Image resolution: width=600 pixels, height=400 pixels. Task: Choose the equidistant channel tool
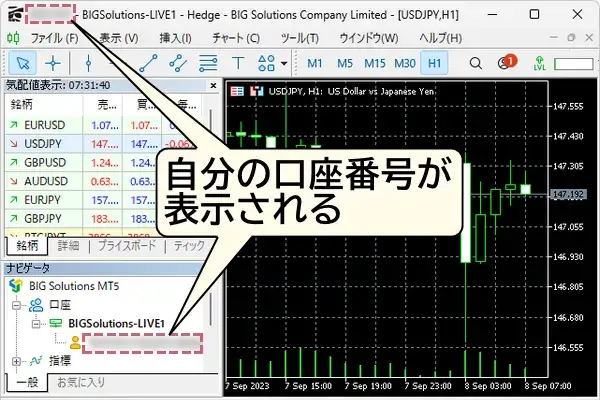pos(178,63)
